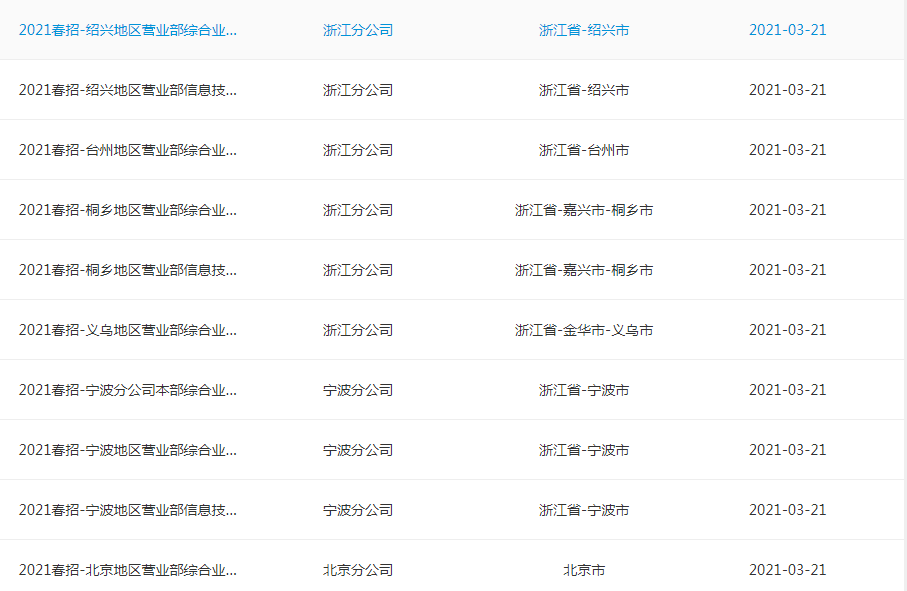Image resolution: width=907 pixels, height=591 pixels.
Task: Open the 台州地区营业部综合业 job listing
Action: pos(128,150)
